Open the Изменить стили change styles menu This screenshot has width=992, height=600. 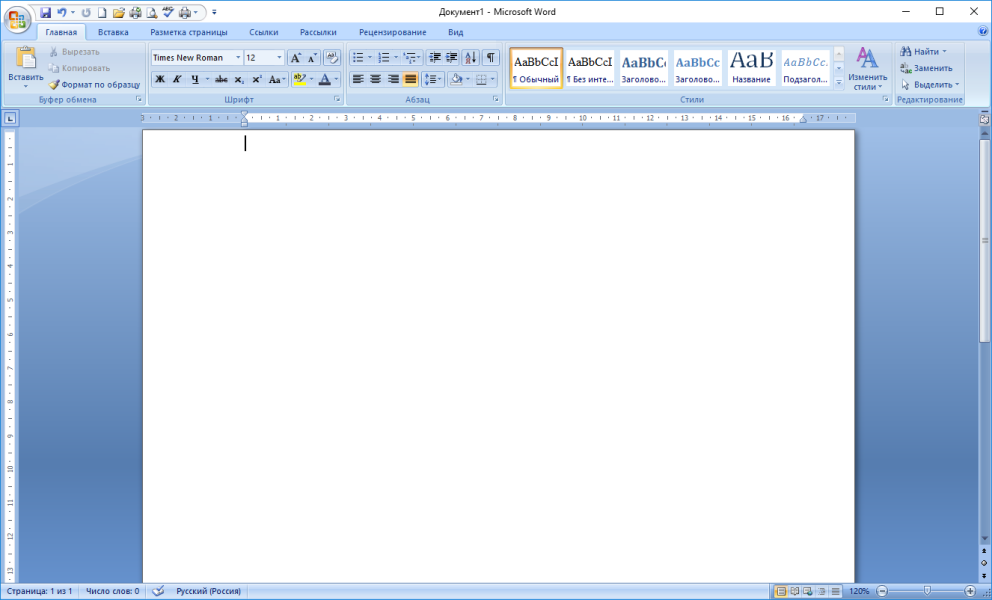coord(867,69)
